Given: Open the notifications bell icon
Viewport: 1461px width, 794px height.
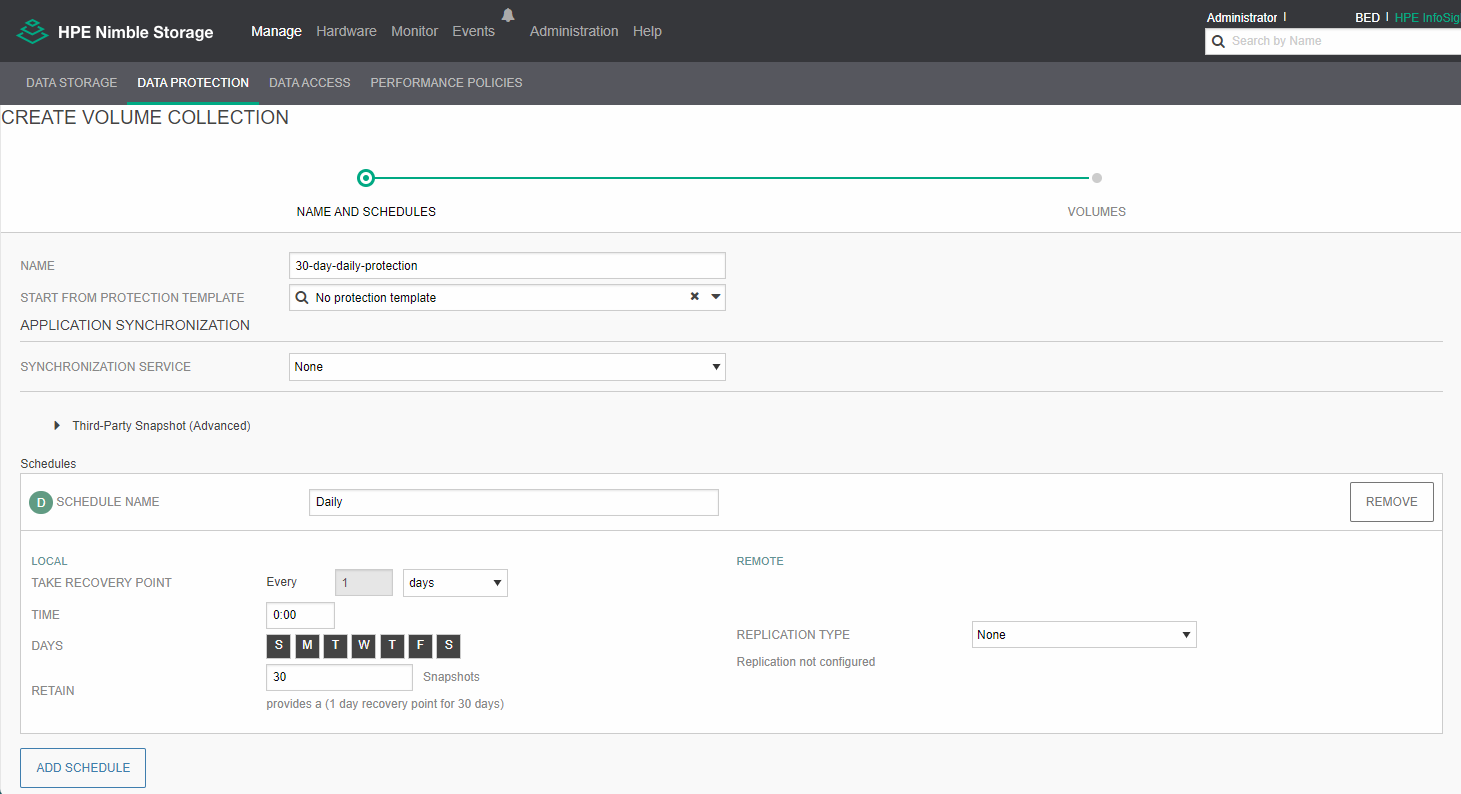Looking at the screenshot, I should [x=508, y=15].
